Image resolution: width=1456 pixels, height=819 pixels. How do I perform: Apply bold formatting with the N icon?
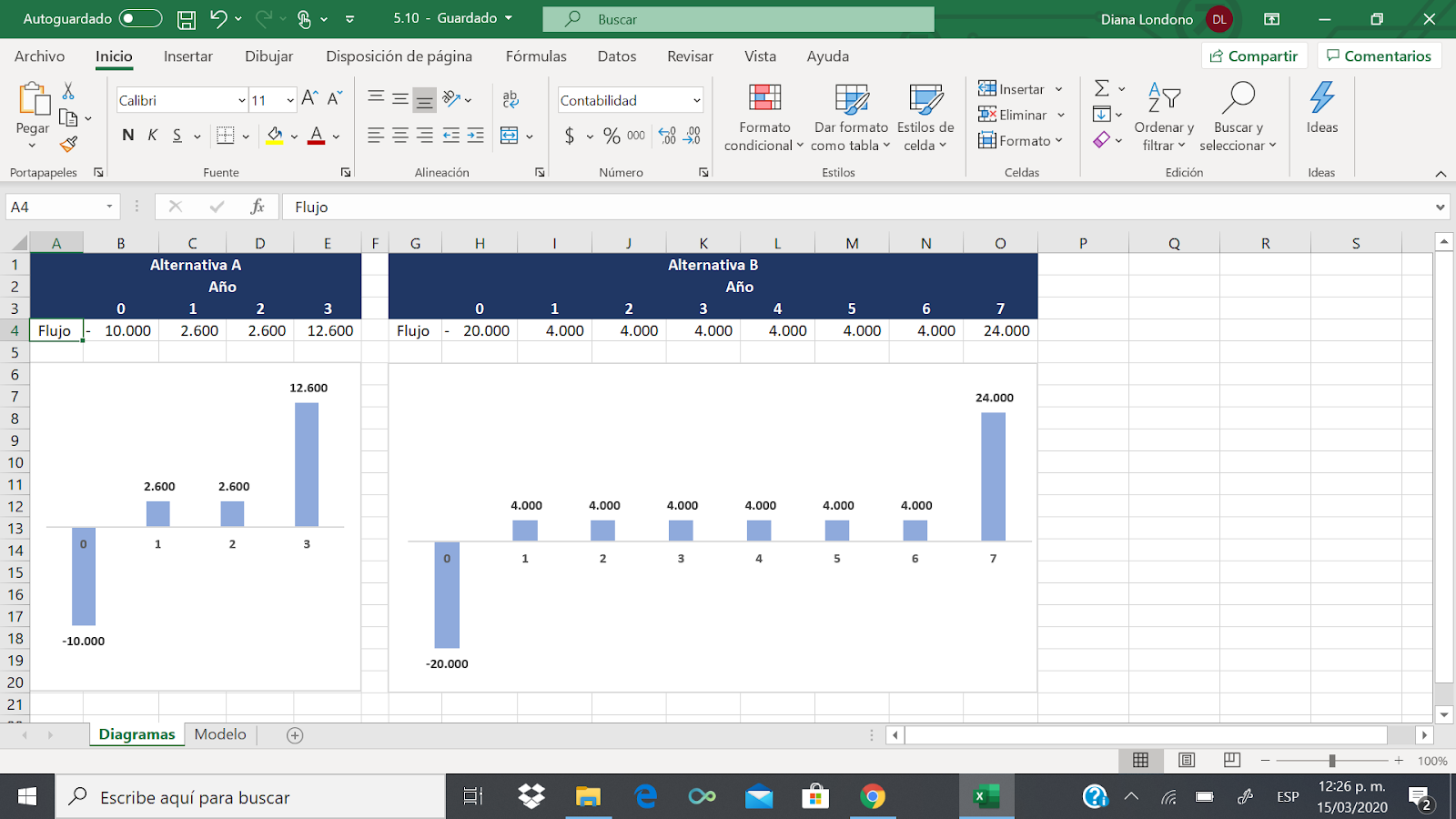point(127,135)
